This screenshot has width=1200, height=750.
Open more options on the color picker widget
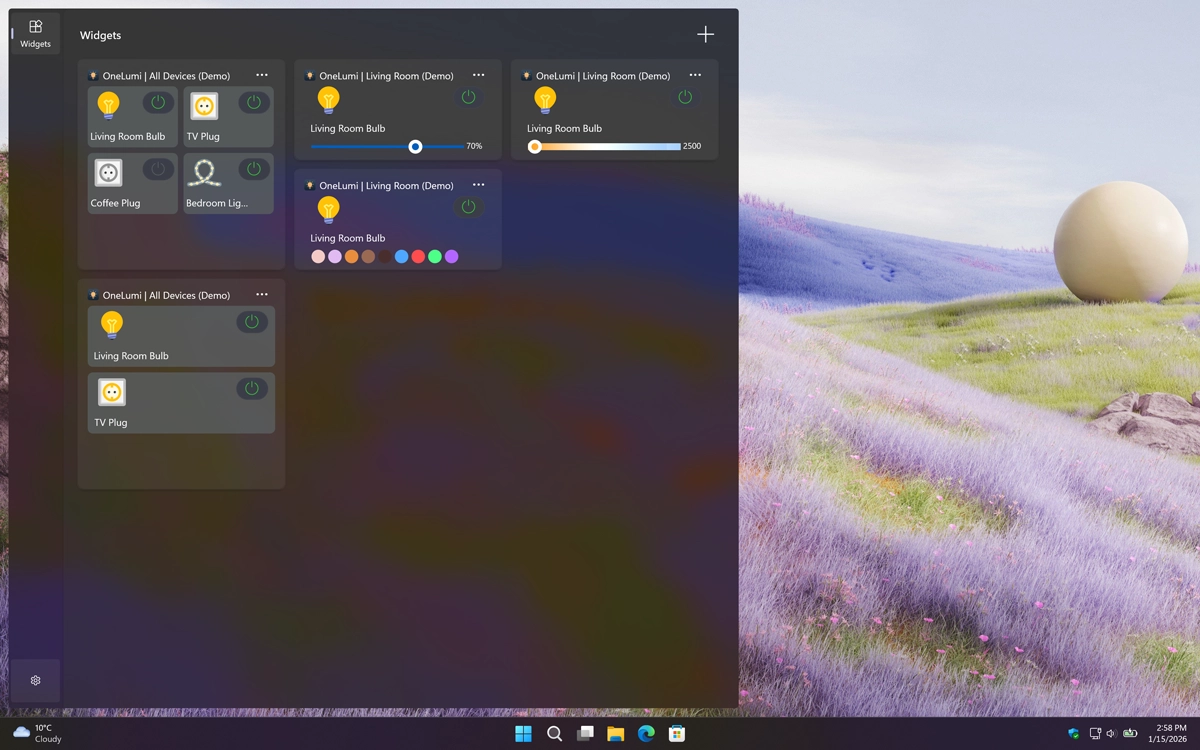coord(478,185)
